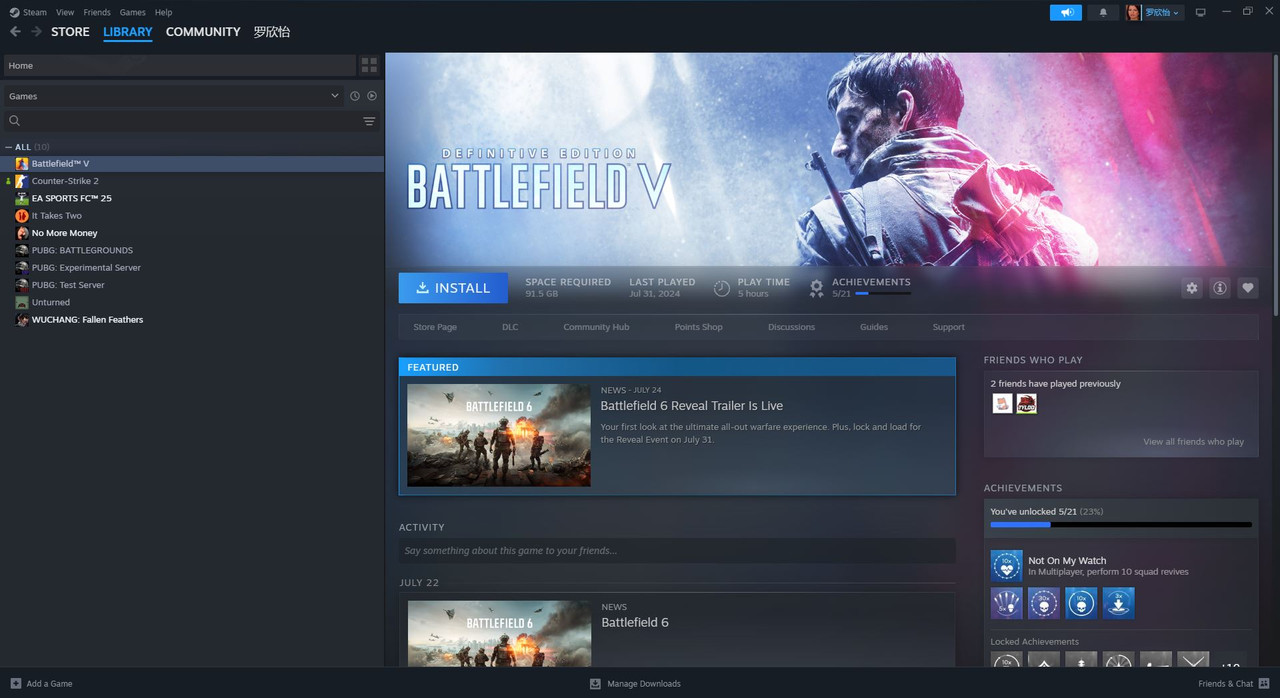Click the 30x skull achievement badge
Image resolution: width=1280 pixels, height=698 pixels.
(x=1043, y=603)
